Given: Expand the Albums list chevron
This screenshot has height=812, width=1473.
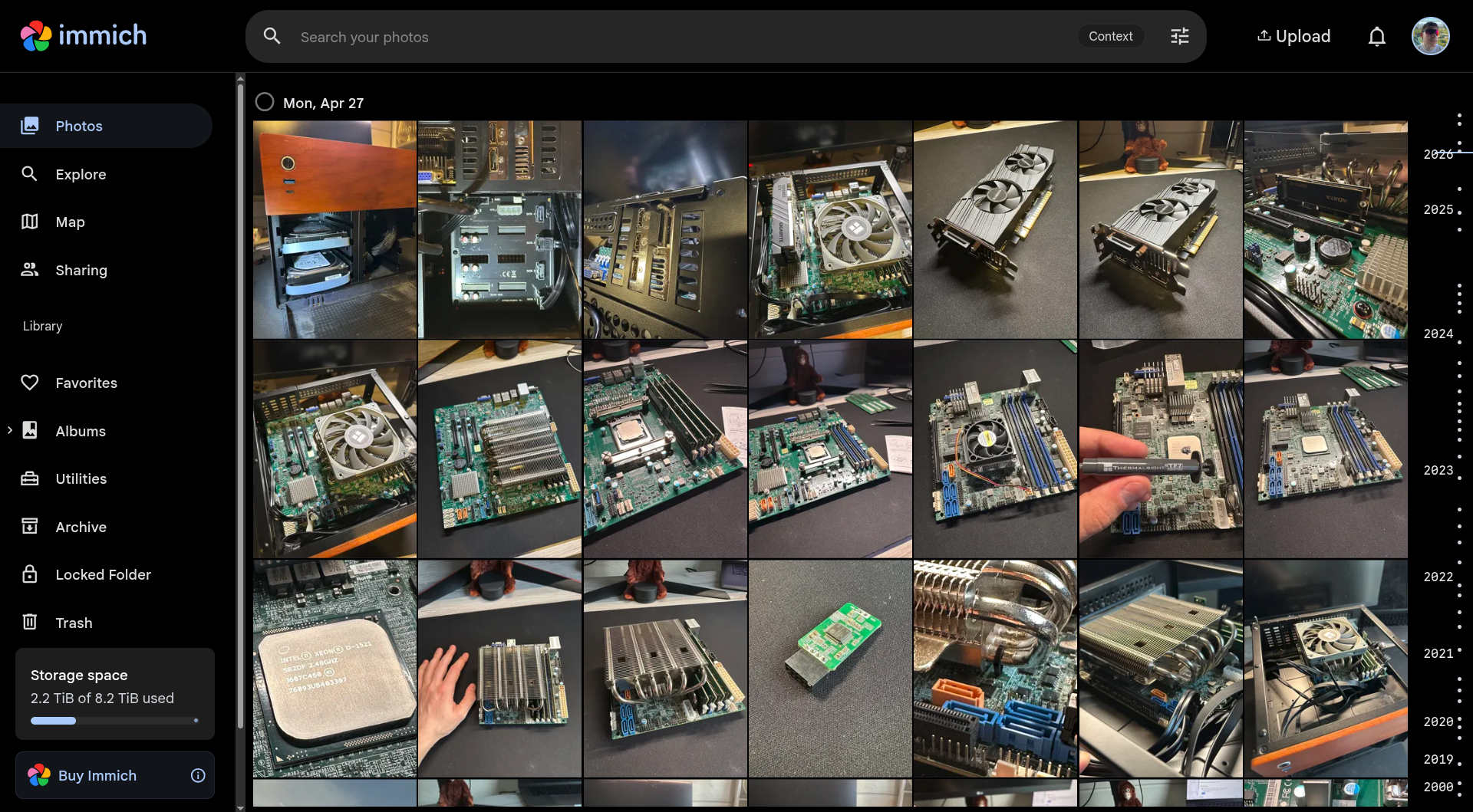Looking at the screenshot, I should (9, 430).
